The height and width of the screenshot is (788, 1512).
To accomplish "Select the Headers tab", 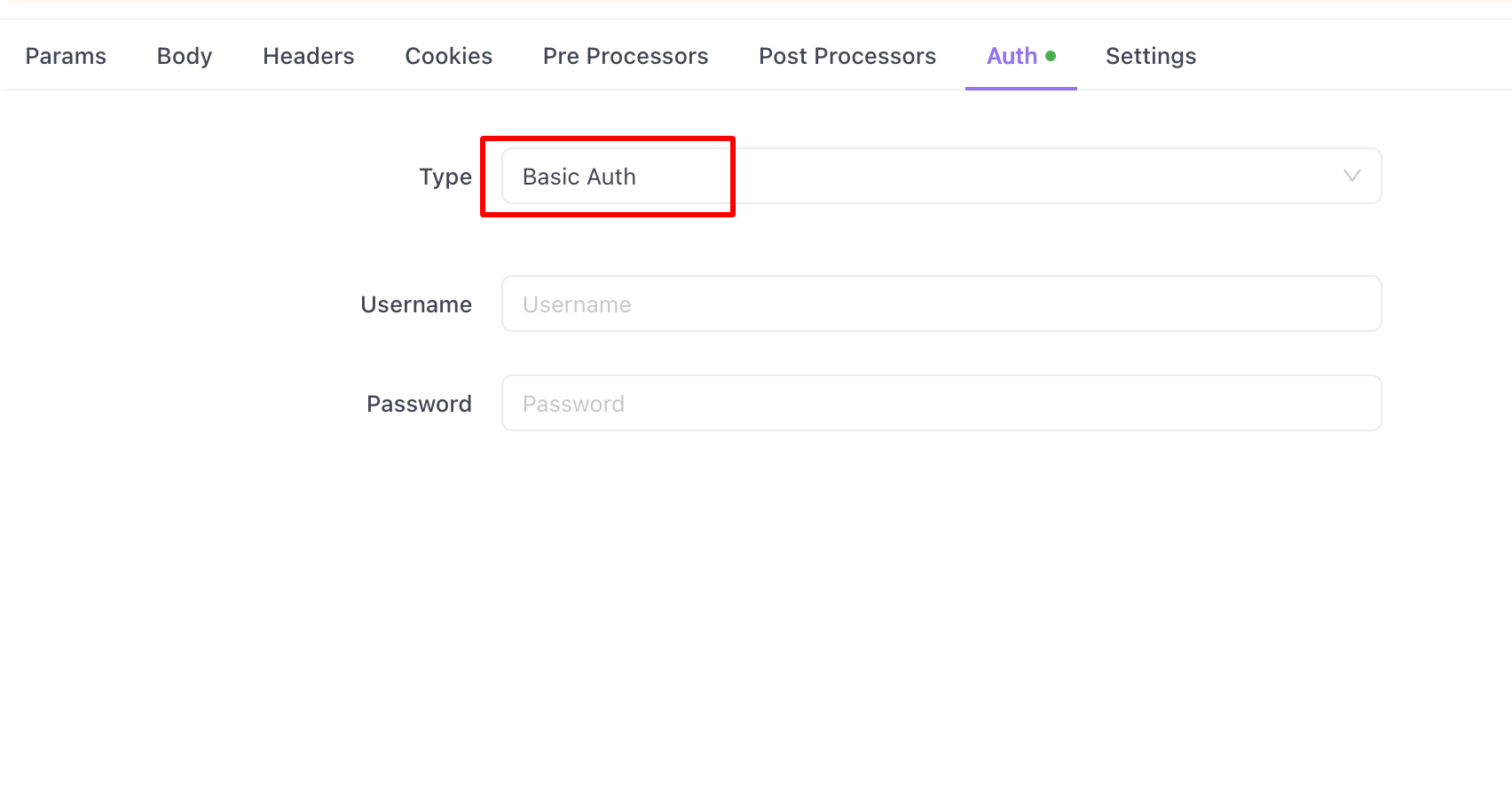I will (x=308, y=55).
